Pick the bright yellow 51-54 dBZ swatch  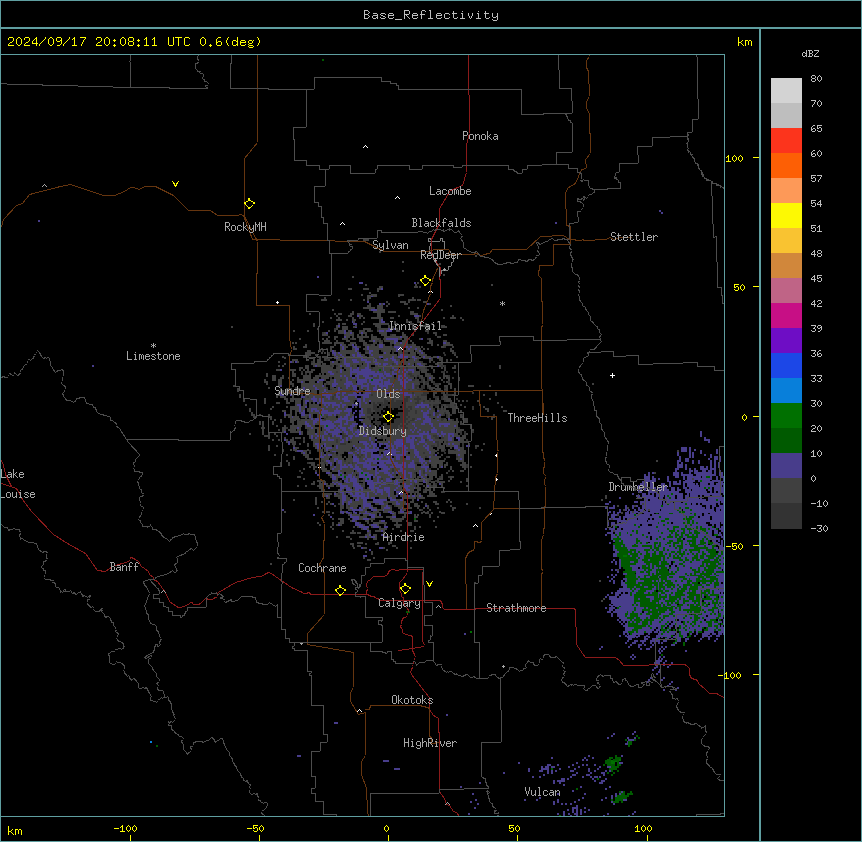click(786, 215)
